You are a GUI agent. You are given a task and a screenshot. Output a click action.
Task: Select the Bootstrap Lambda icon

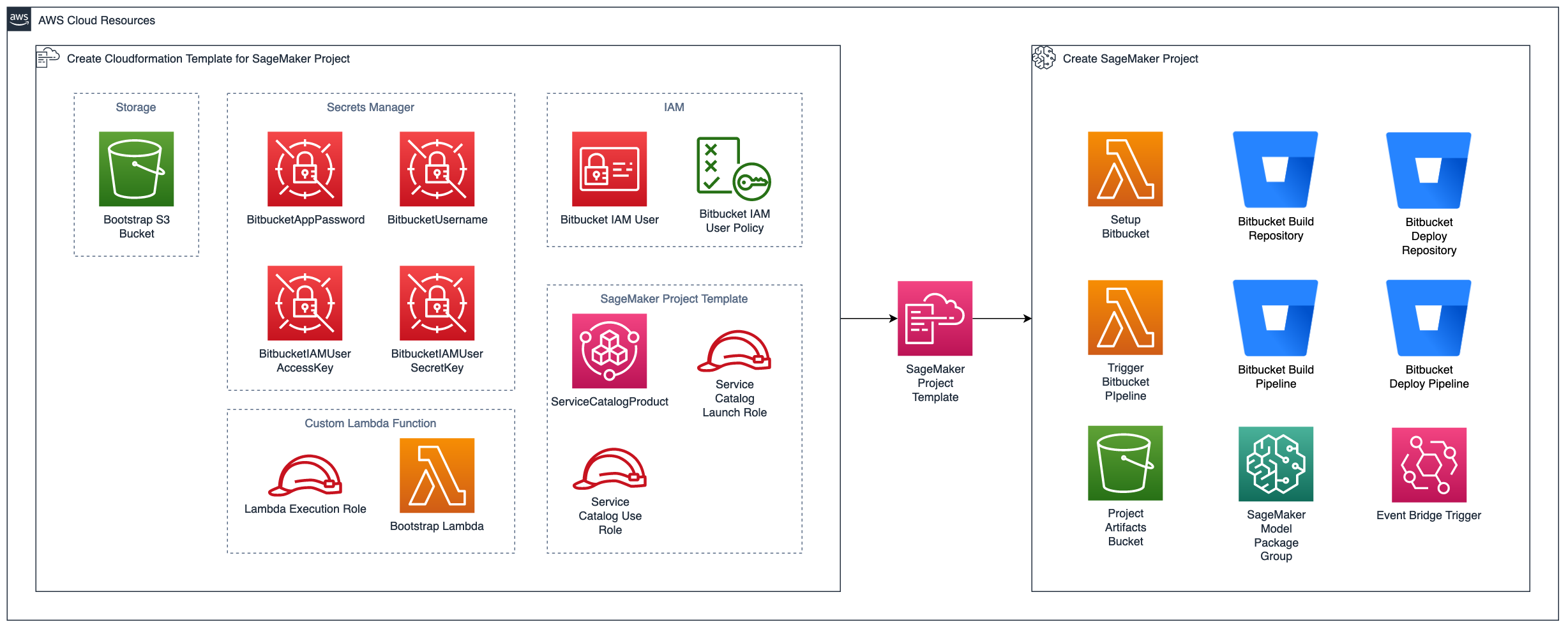(437, 475)
